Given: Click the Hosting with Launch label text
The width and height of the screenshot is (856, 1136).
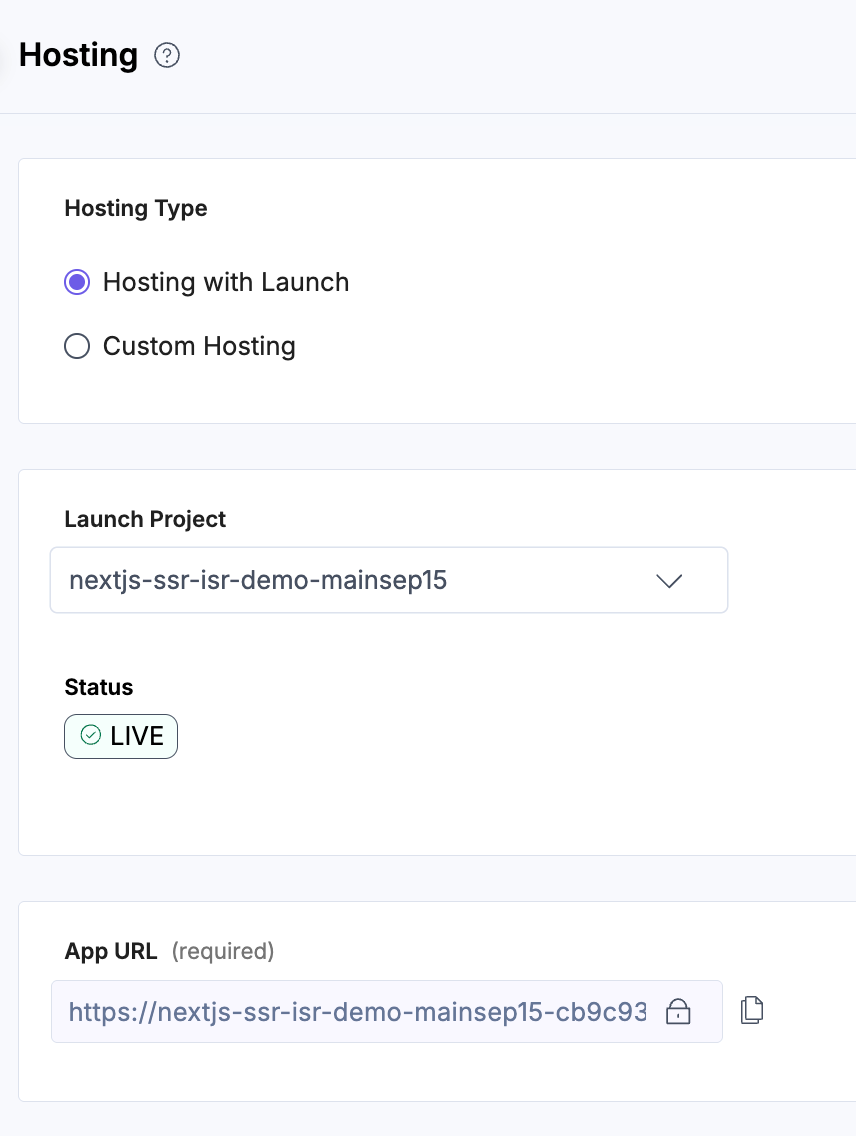Looking at the screenshot, I should [226, 282].
